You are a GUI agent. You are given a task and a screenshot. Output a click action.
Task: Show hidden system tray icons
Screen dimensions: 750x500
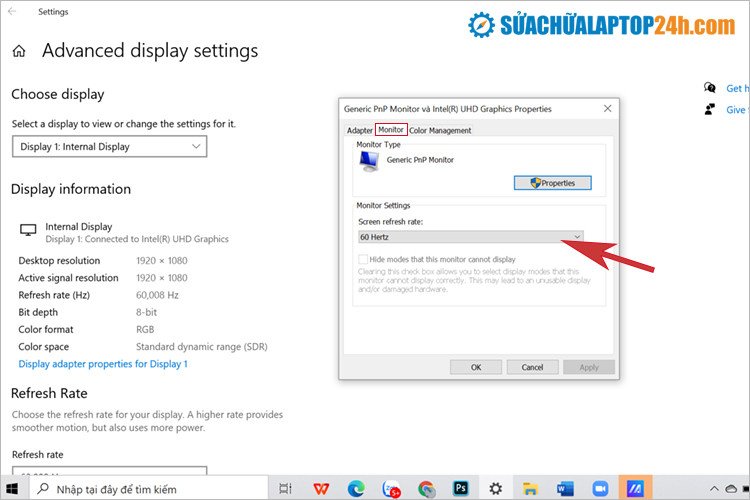[x=714, y=489]
